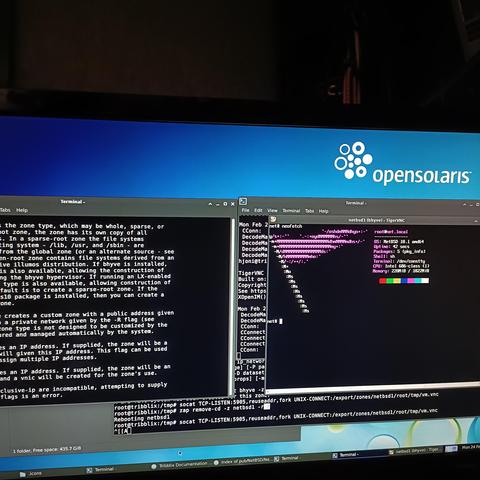Click the Memory line in neofetch output
This screenshot has width=480, height=480.
tap(401, 271)
